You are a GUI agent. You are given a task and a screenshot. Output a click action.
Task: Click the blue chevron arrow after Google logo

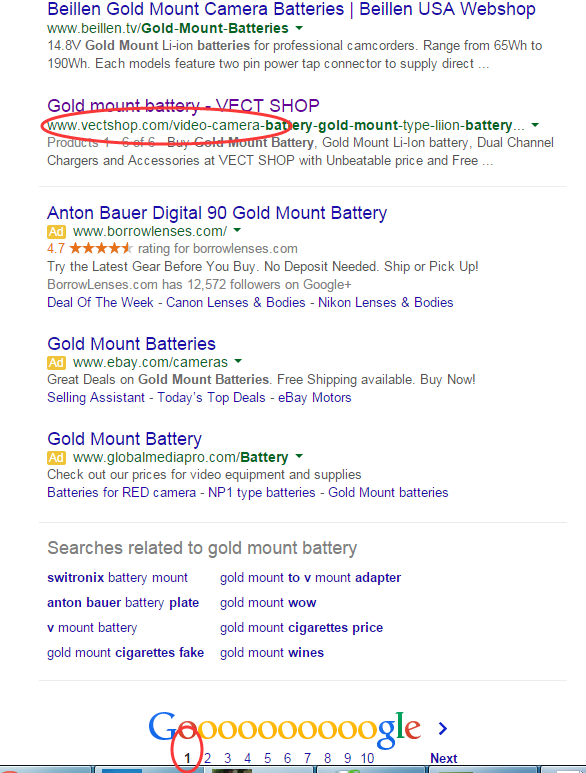tap(443, 728)
